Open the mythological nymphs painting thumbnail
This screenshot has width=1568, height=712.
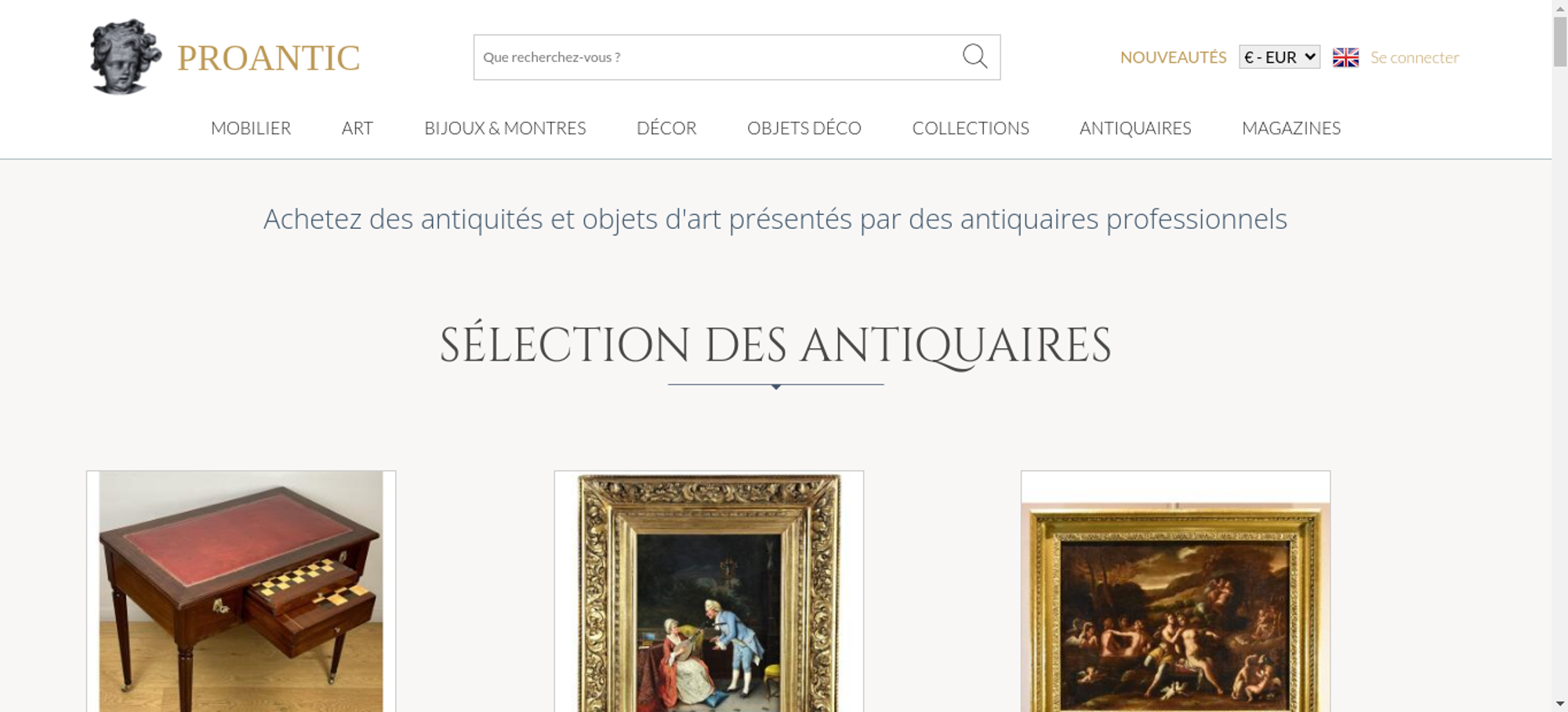click(1175, 591)
